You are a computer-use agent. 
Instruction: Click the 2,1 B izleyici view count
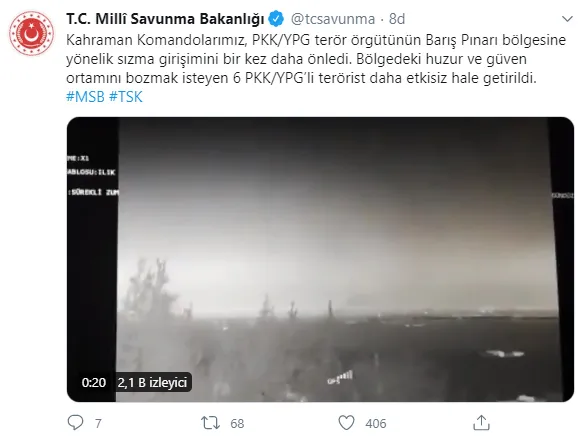pyautogui.click(x=152, y=382)
